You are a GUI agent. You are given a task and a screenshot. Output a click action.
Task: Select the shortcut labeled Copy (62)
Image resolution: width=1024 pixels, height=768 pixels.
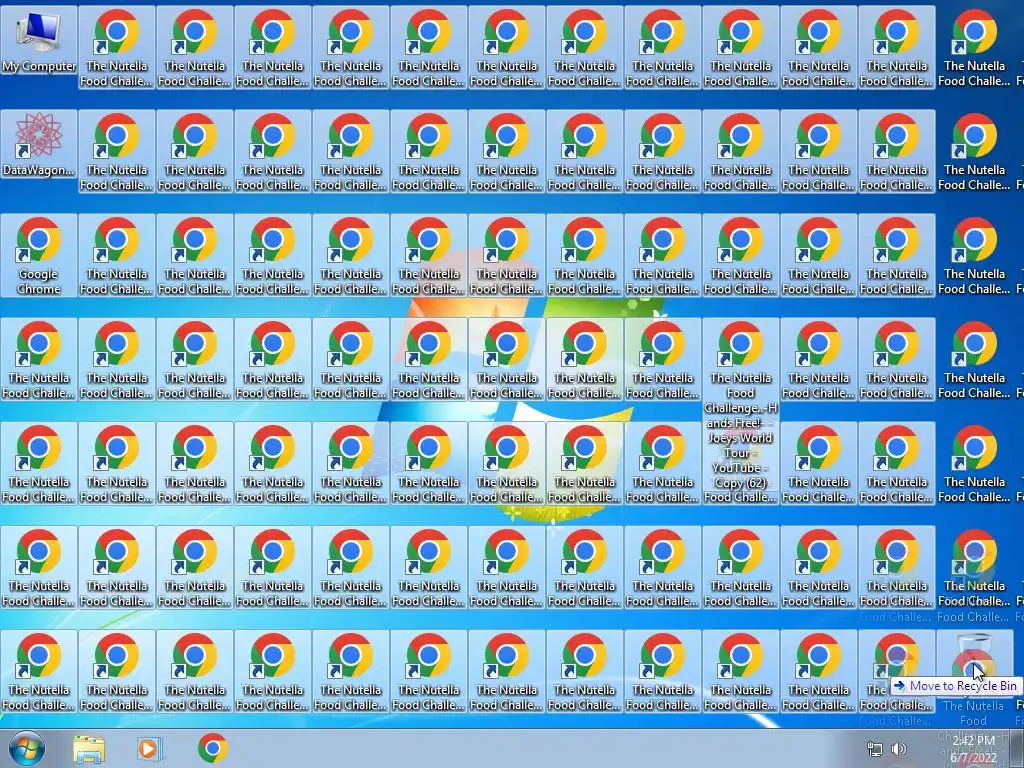tap(741, 405)
